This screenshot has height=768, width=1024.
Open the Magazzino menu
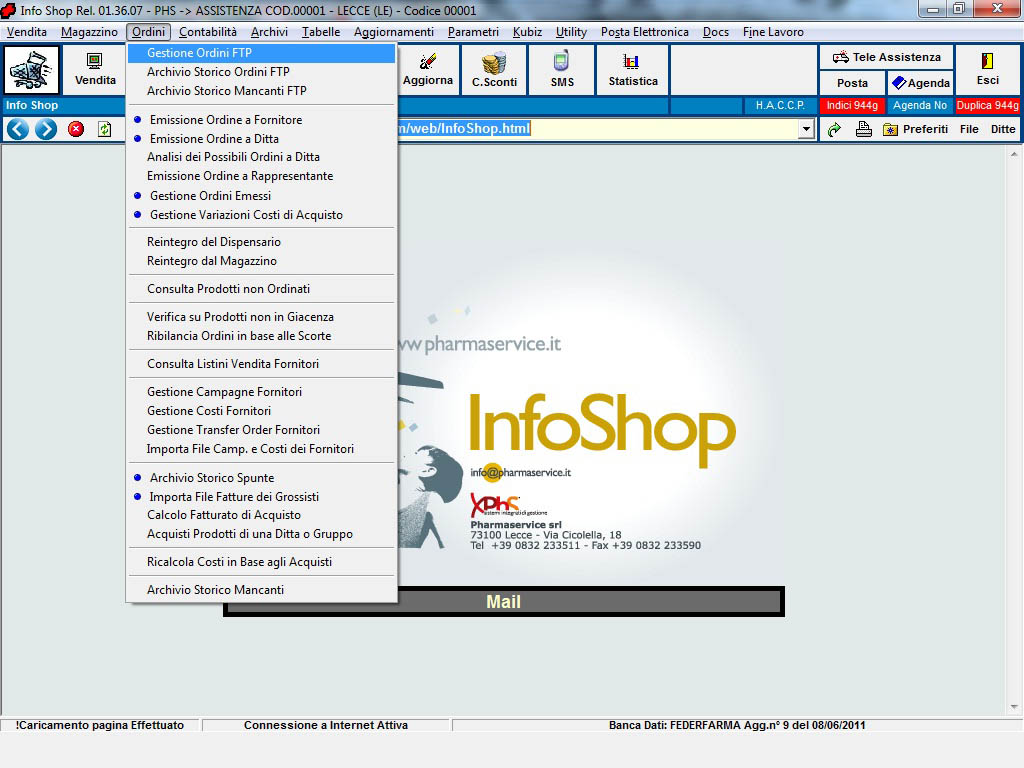89,32
